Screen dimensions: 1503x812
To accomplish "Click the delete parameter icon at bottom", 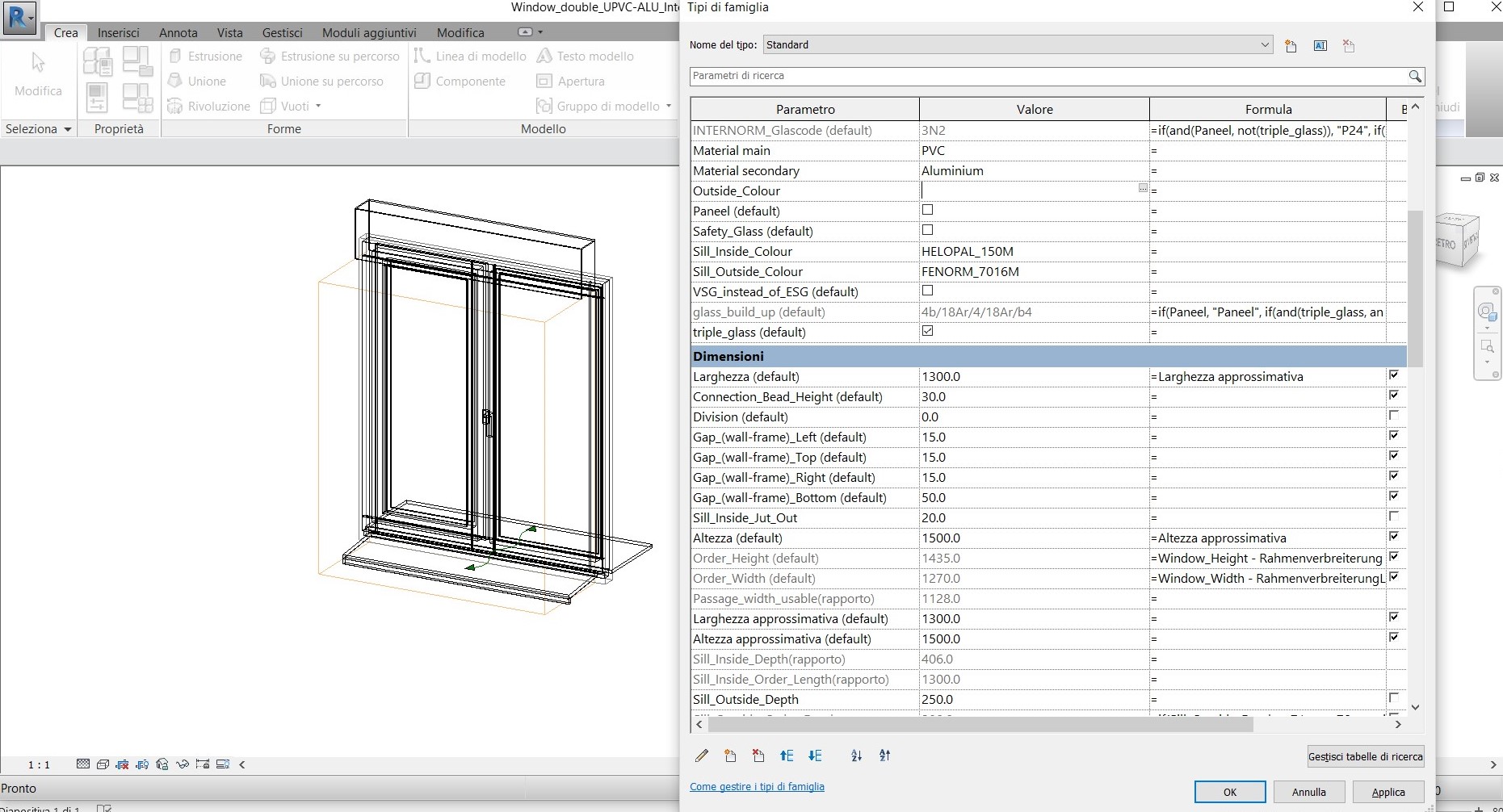I will click(758, 756).
